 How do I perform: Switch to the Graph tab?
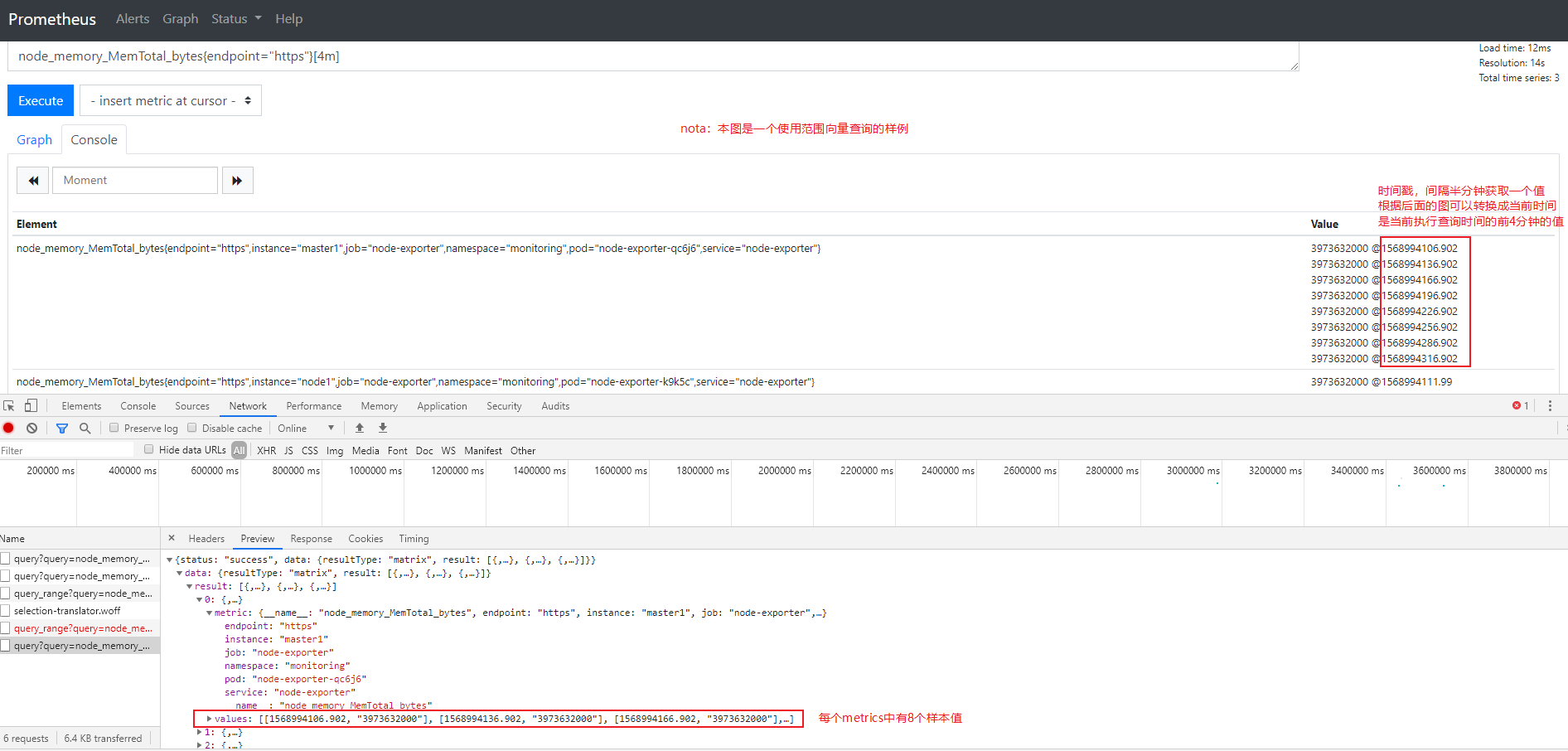(x=34, y=140)
